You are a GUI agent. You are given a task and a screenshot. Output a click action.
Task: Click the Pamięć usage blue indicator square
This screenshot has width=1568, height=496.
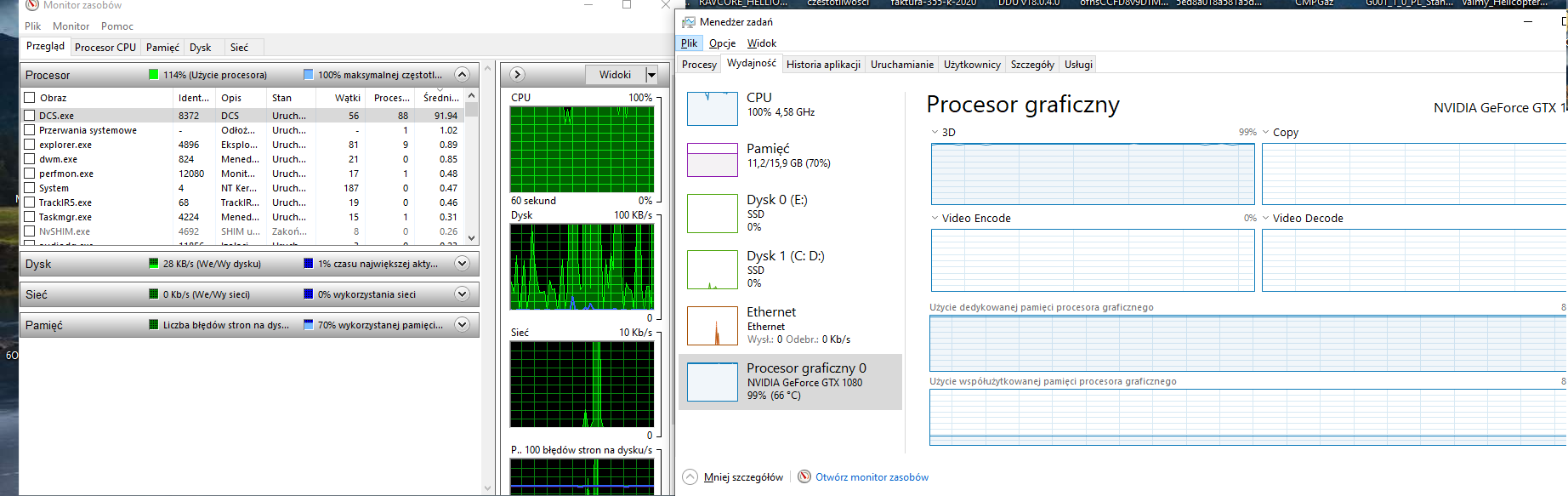point(308,325)
